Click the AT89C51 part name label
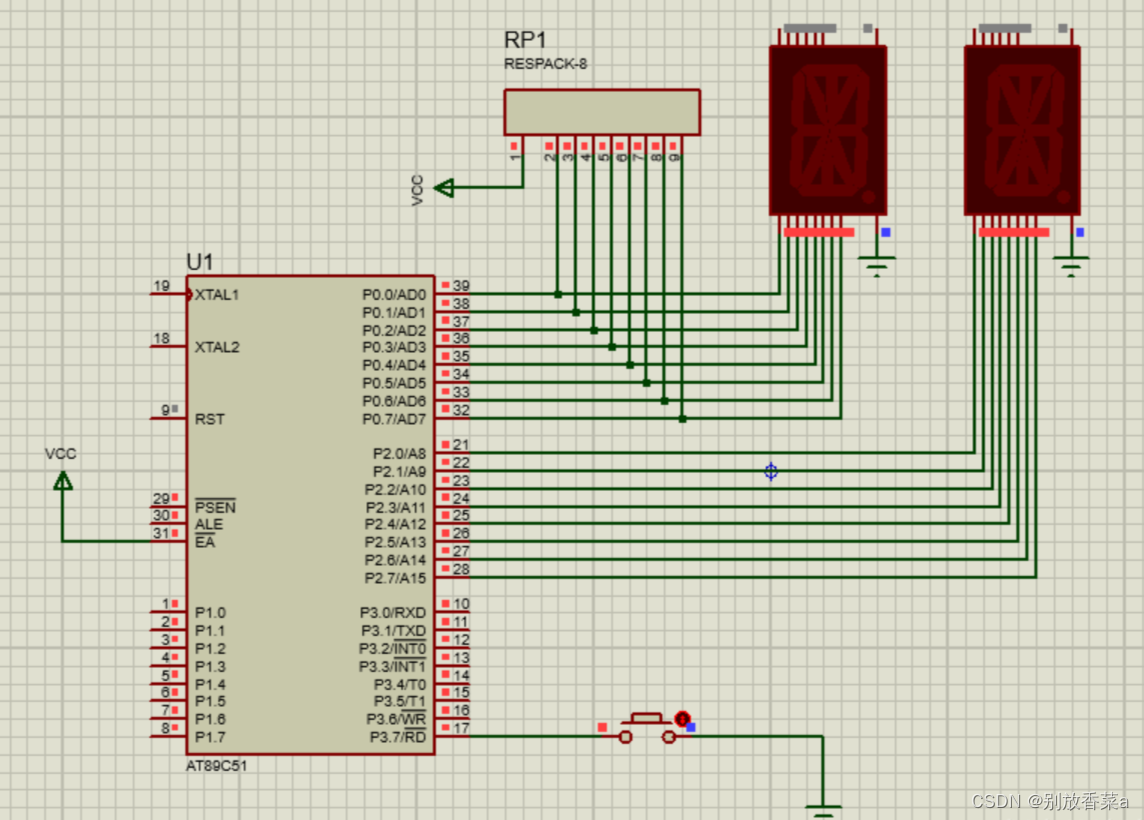1144x820 pixels. click(x=217, y=766)
